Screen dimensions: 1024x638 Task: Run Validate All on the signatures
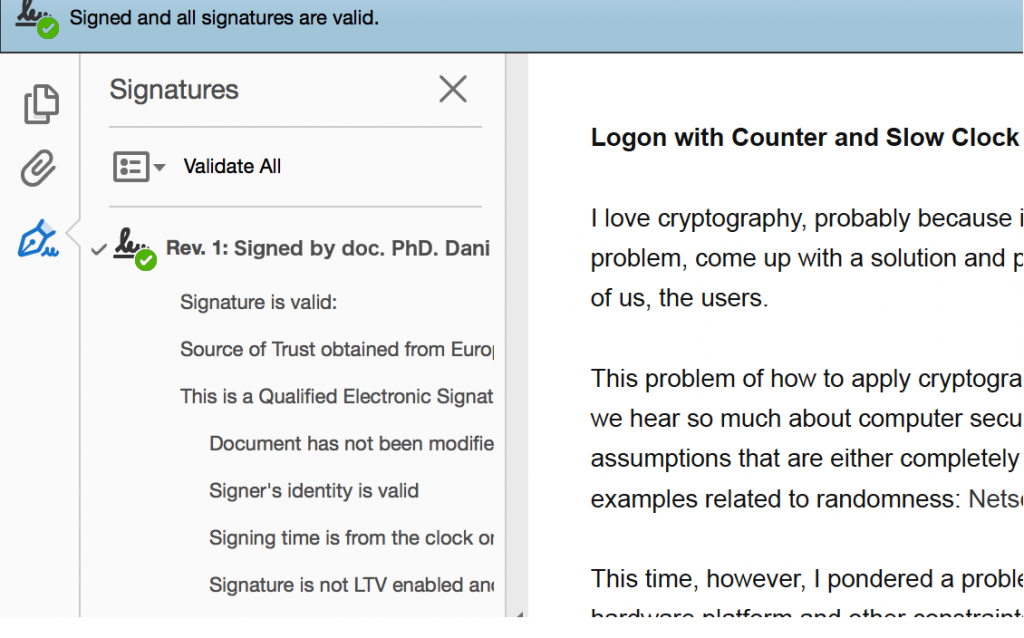[x=231, y=166]
